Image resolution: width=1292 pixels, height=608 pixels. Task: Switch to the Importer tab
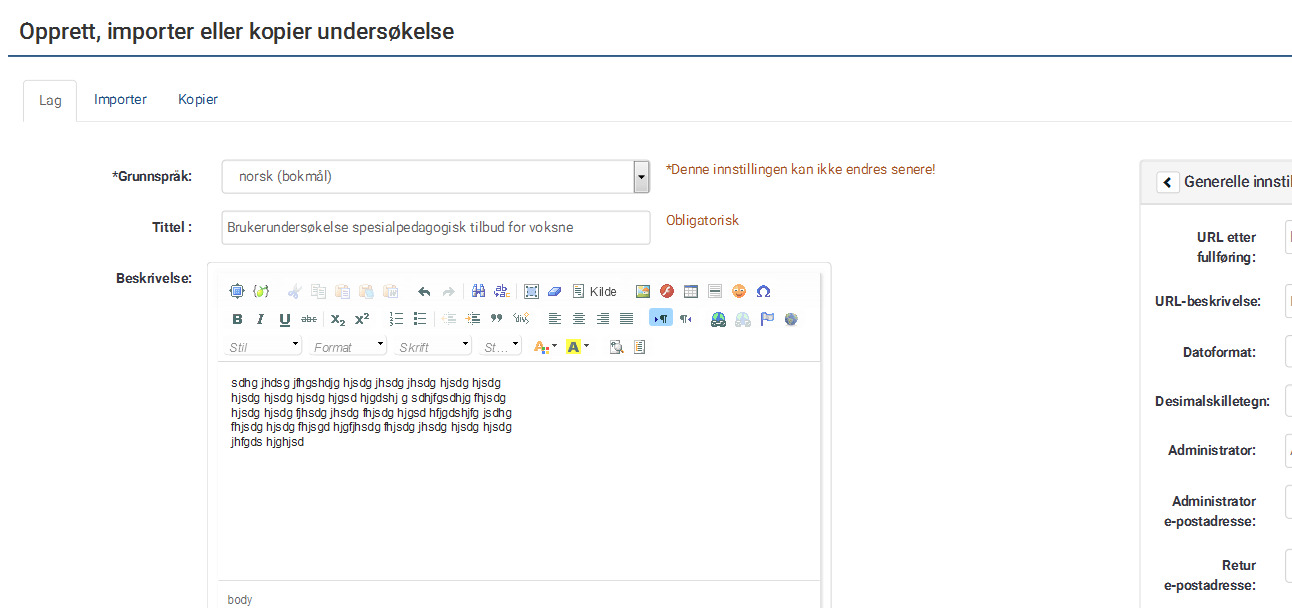tap(120, 100)
